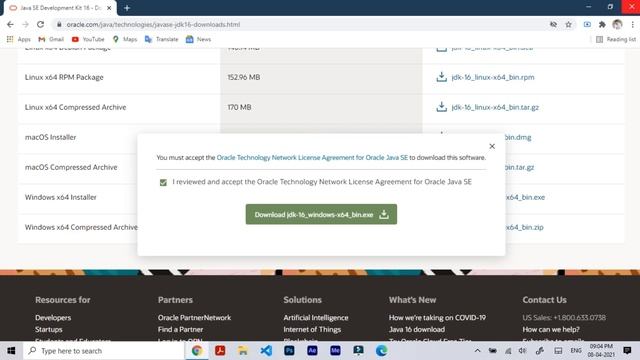This screenshot has width=640, height=360.
Task: Open the 'How can we help?' link
Action: pyautogui.click(x=551, y=329)
